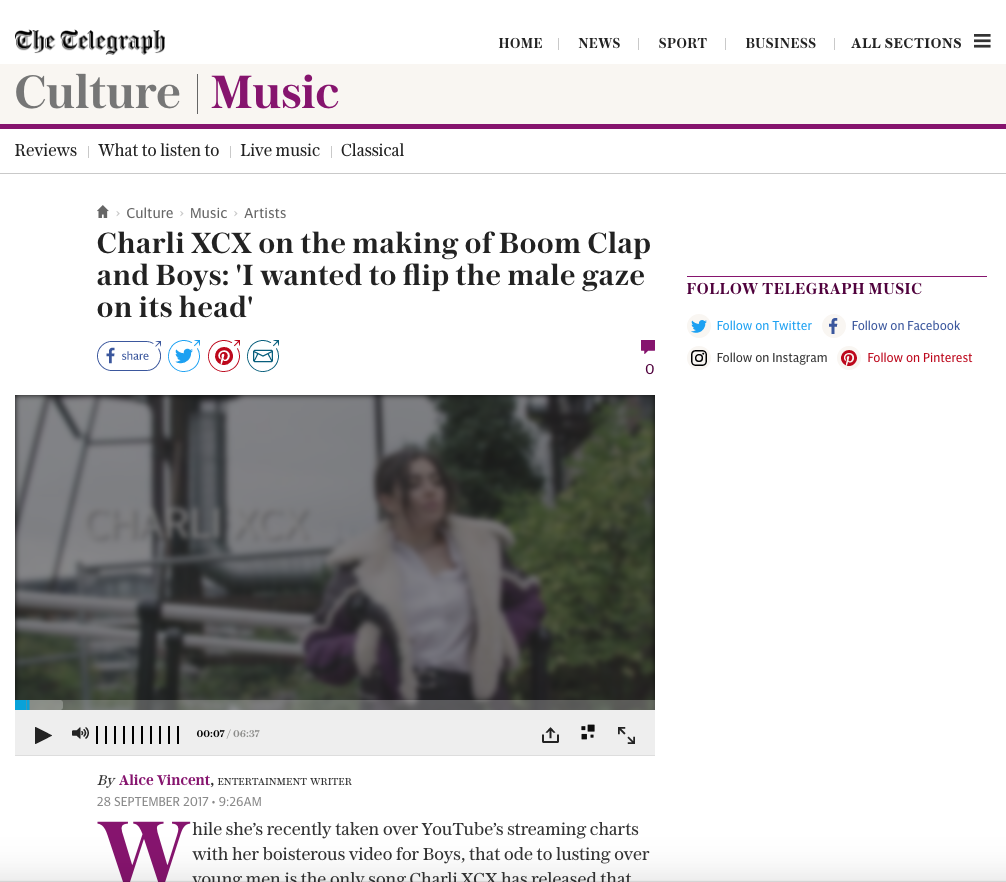1006x882 pixels.
Task: Click the home breadcrumb icon
Action: [x=103, y=212]
